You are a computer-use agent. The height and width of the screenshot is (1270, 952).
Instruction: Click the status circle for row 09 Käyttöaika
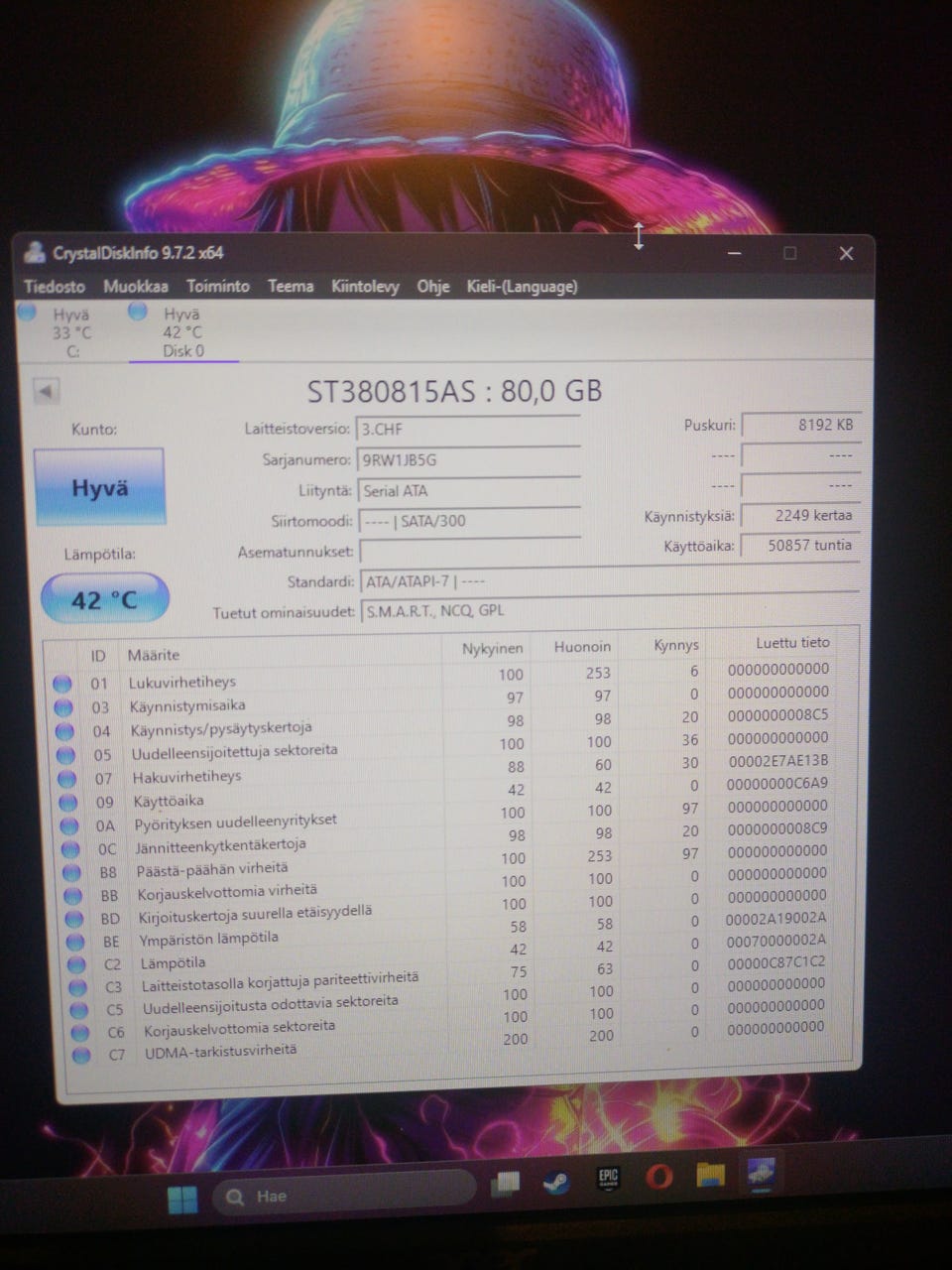coord(67,802)
